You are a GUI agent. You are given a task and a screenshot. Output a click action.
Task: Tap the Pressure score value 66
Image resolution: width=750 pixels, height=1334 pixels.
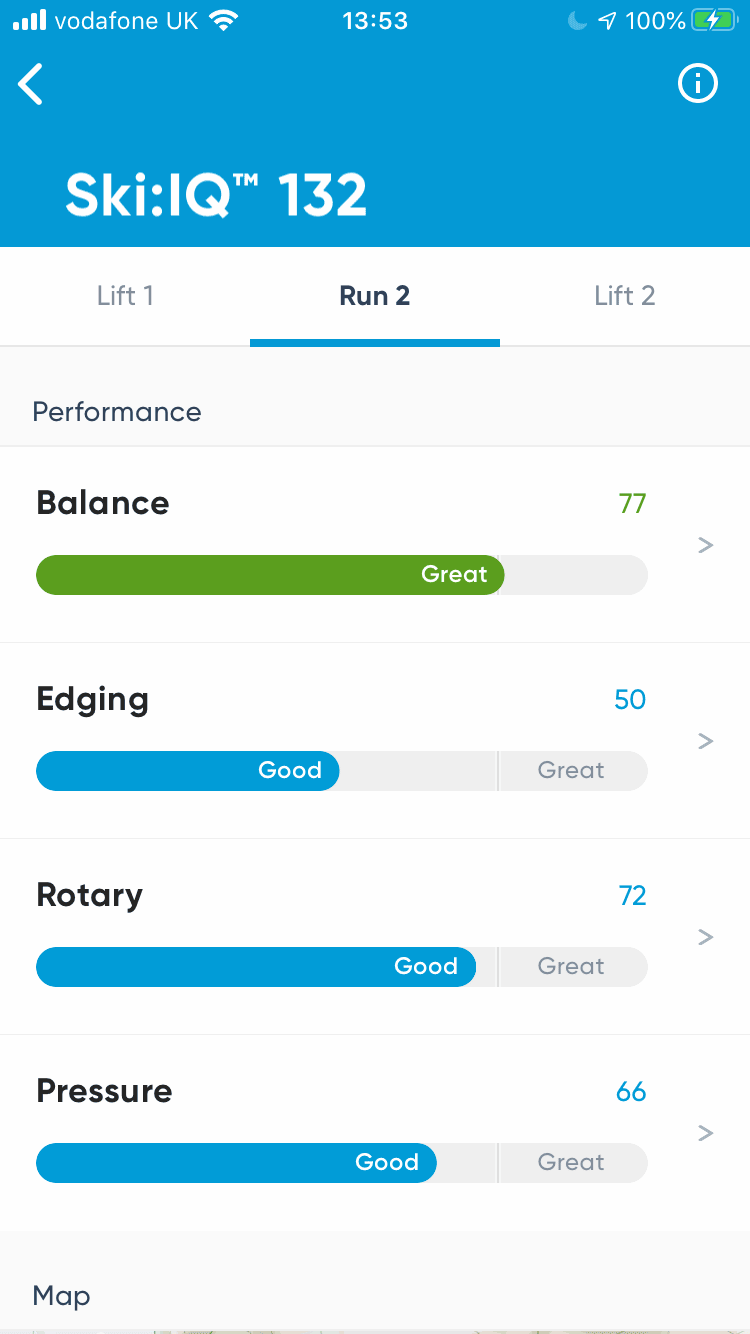coord(631,1091)
